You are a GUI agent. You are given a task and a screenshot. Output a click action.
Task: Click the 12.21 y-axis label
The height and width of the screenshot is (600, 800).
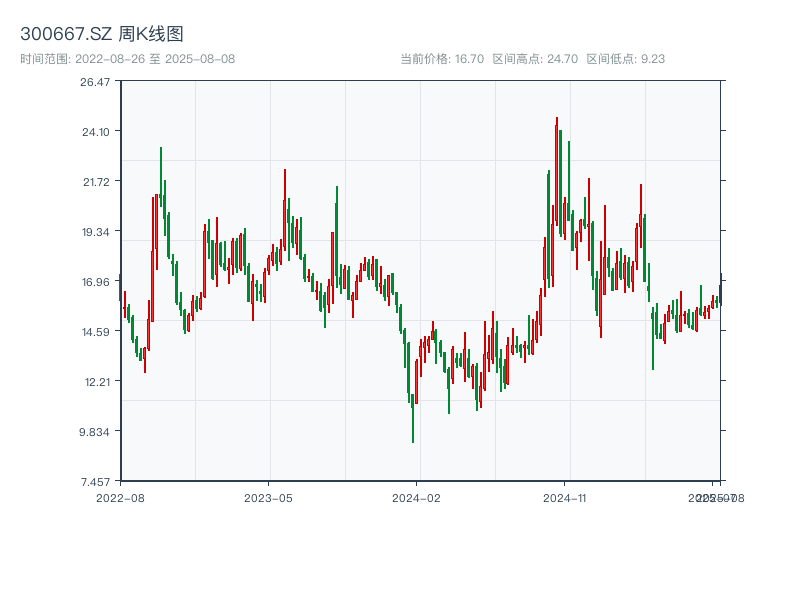click(97, 382)
